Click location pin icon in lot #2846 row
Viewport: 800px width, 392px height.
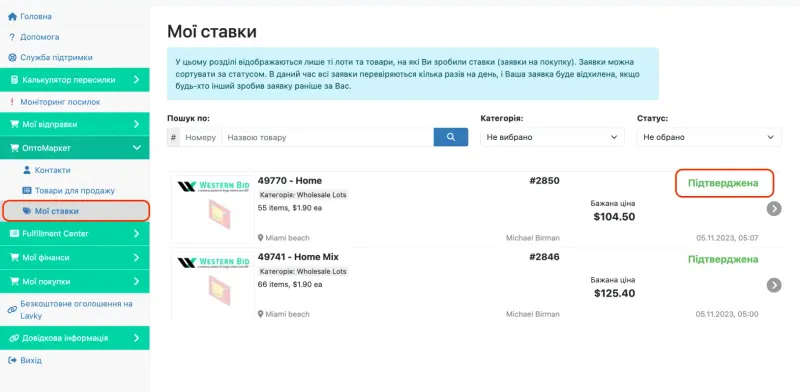(261, 314)
